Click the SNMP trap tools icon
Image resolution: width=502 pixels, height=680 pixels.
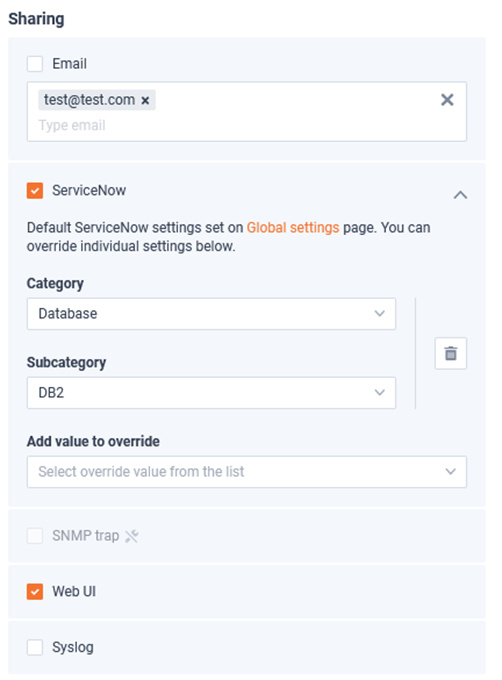(x=131, y=536)
